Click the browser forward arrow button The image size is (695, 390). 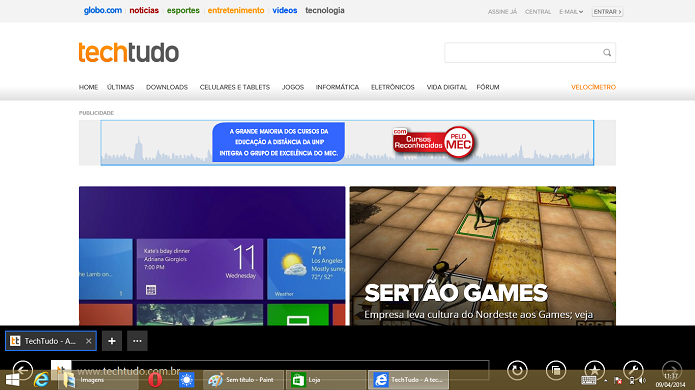pos(672,370)
